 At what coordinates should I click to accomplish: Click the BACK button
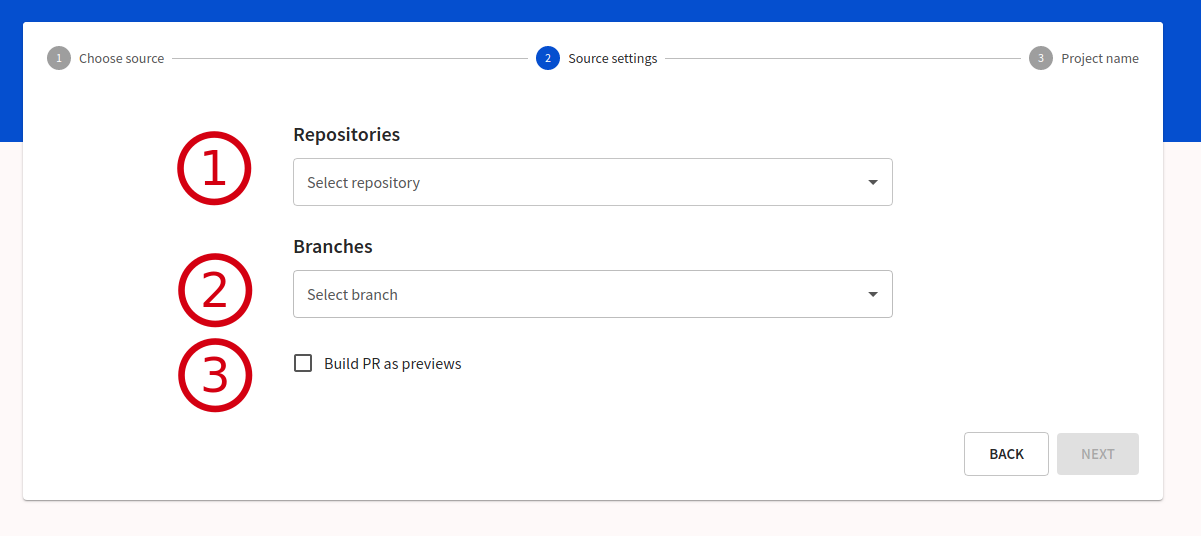pyautogui.click(x=1006, y=454)
